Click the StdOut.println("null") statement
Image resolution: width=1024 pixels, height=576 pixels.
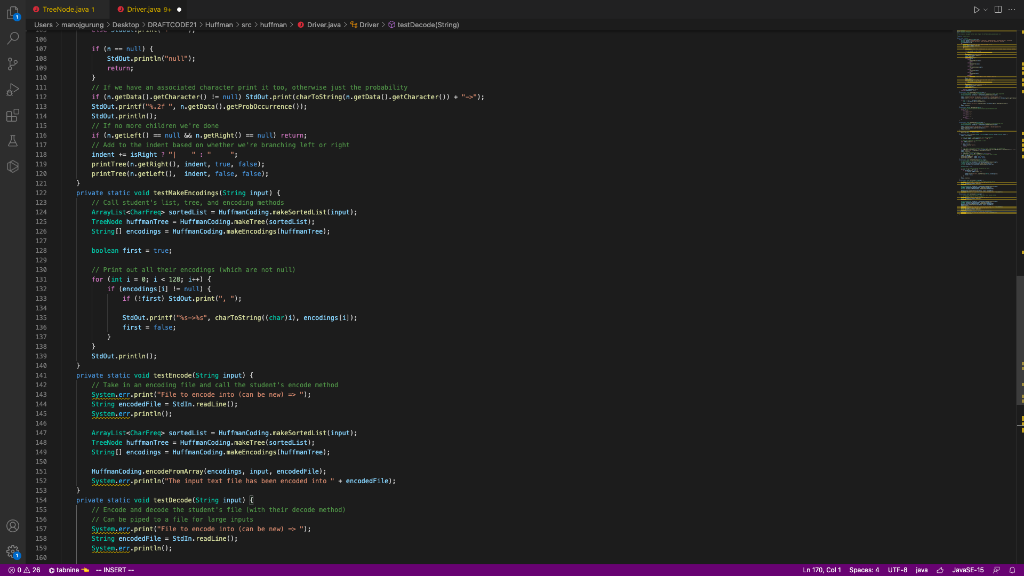[151, 59]
